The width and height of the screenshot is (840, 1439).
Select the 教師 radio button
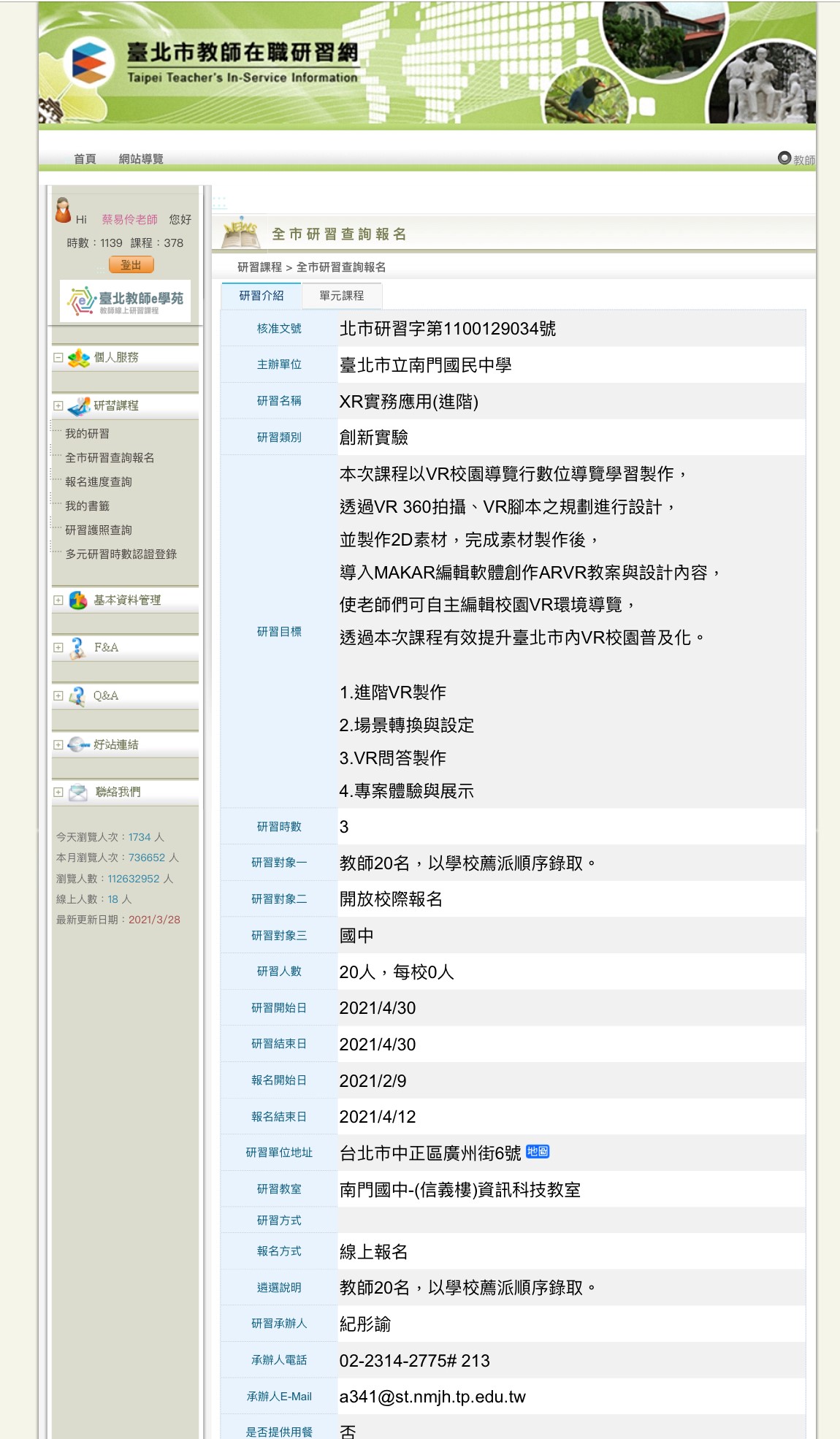click(x=784, y=158)
